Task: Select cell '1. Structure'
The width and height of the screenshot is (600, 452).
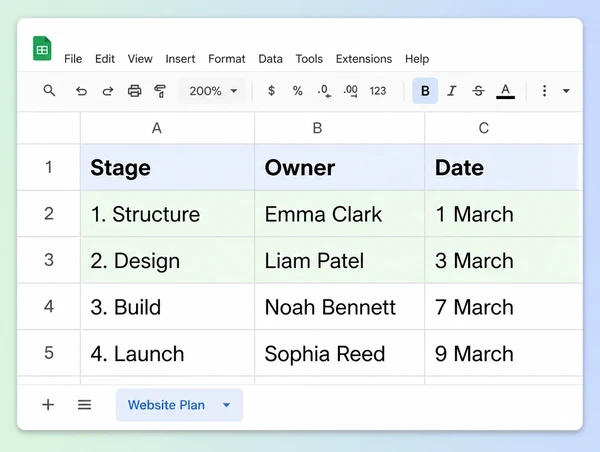Action: coord(168,214)
